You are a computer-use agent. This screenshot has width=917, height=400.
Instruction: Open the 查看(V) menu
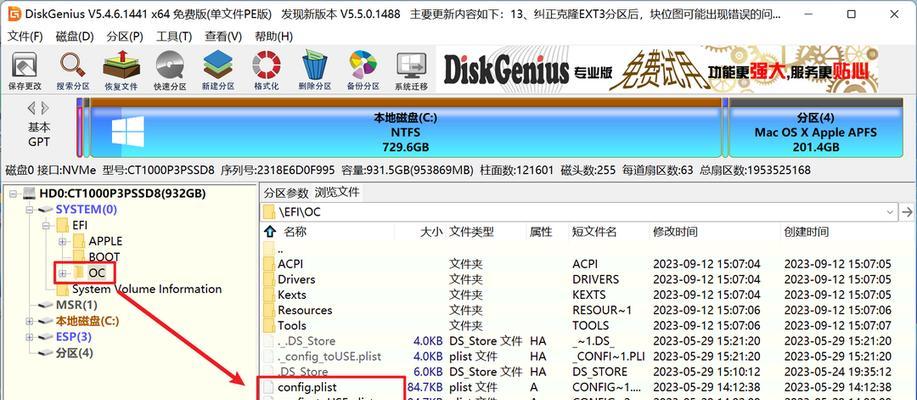click(x=223, y=36)
